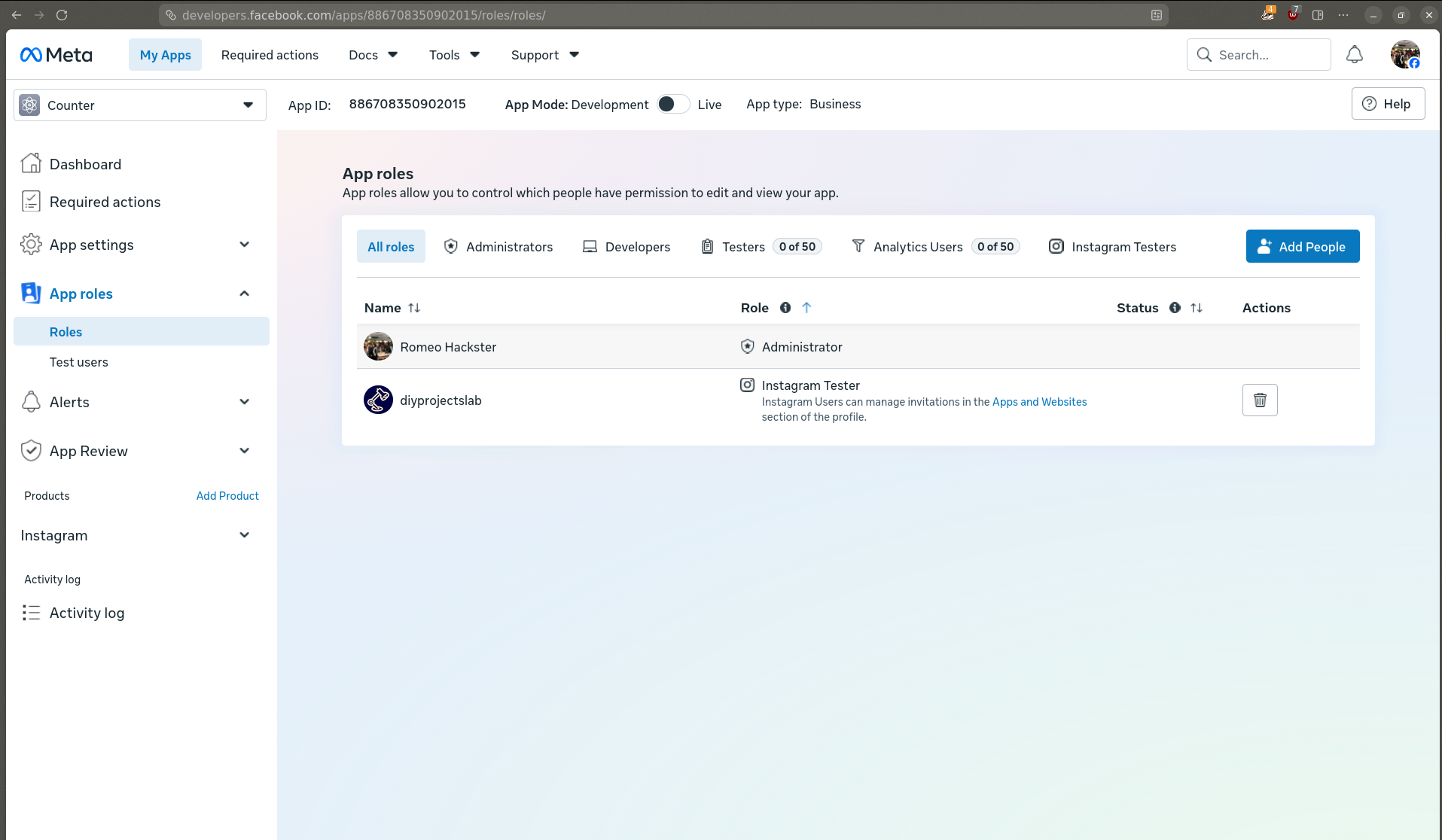Click Romeo Hackster's profile picture
The width and height of the screenshot is (1442, 840).
point(378,346)
